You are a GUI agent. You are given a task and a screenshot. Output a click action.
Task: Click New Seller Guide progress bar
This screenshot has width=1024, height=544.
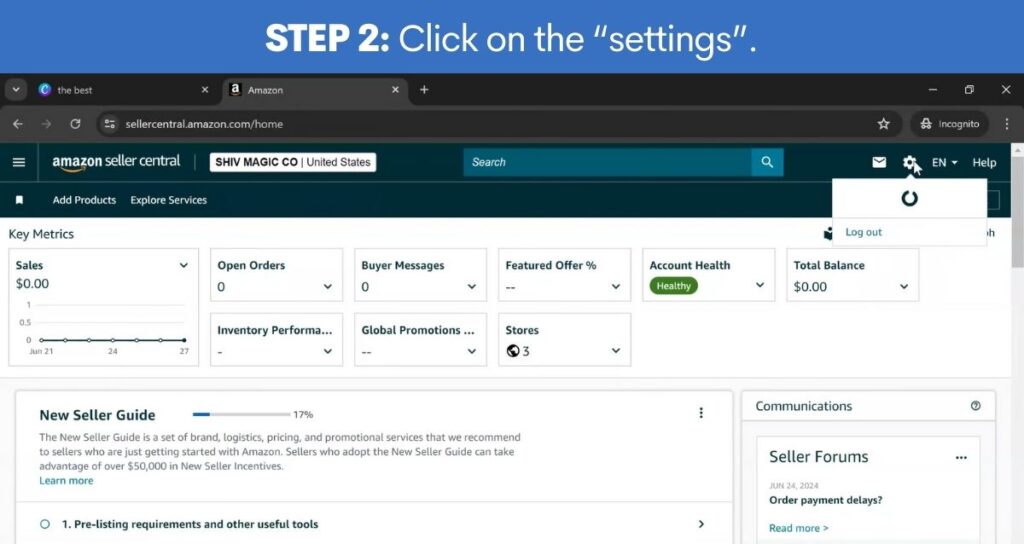coord(241,414)
